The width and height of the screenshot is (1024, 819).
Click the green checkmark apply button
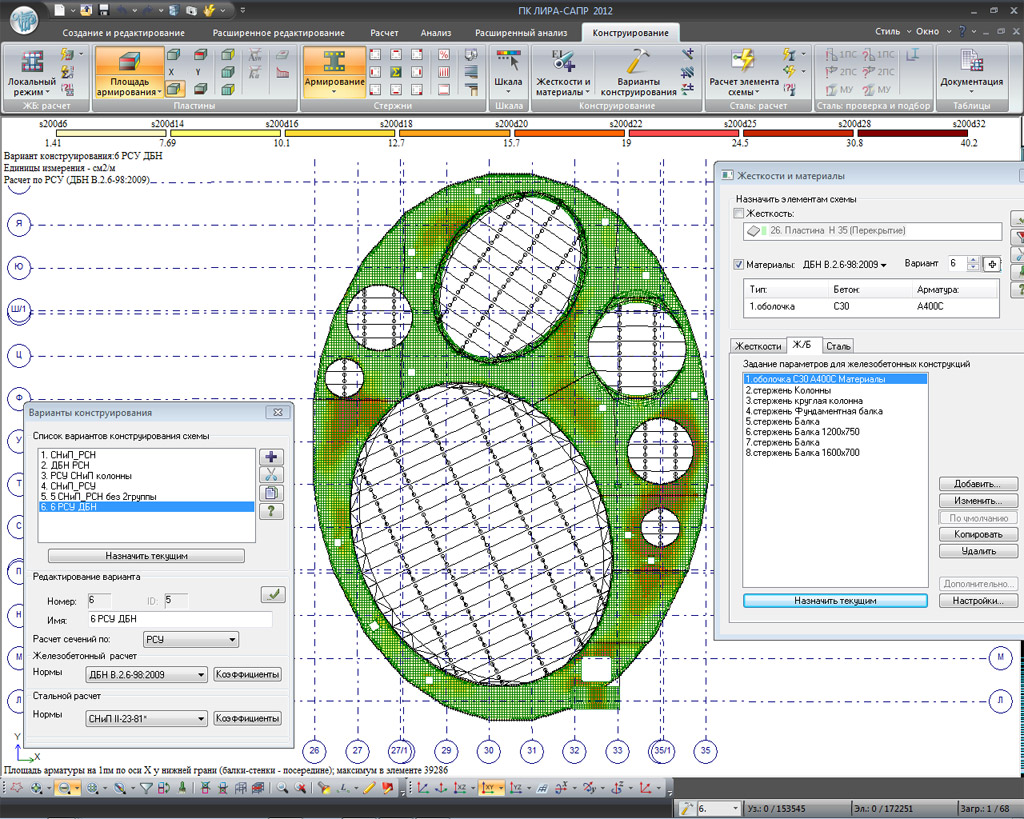[x=271, y=594]
